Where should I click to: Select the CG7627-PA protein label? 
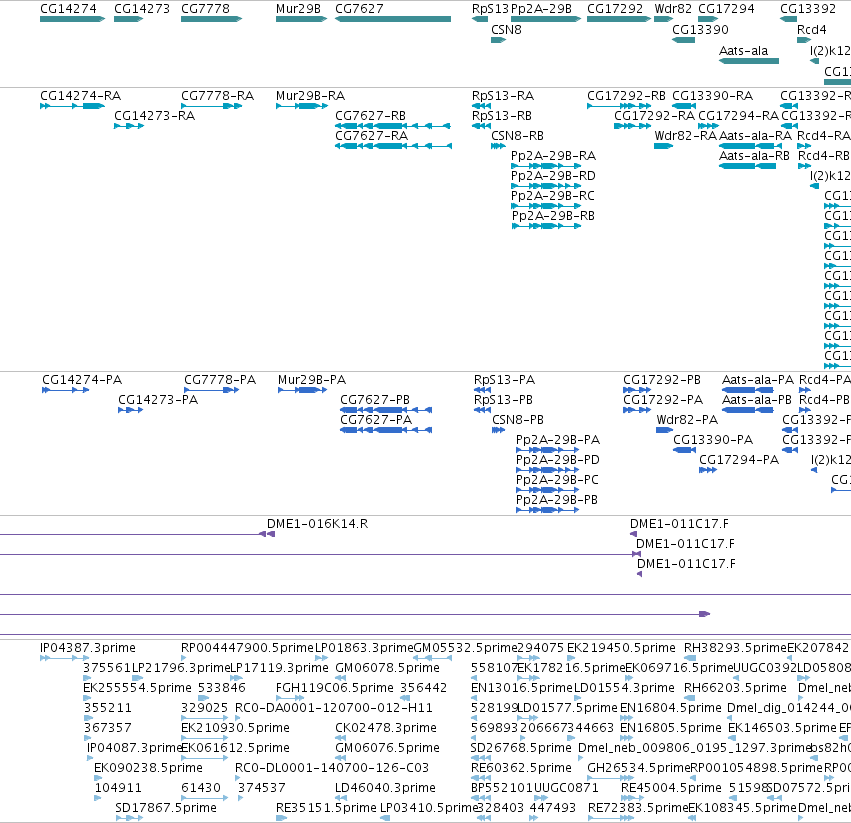(x=376, y=420)
